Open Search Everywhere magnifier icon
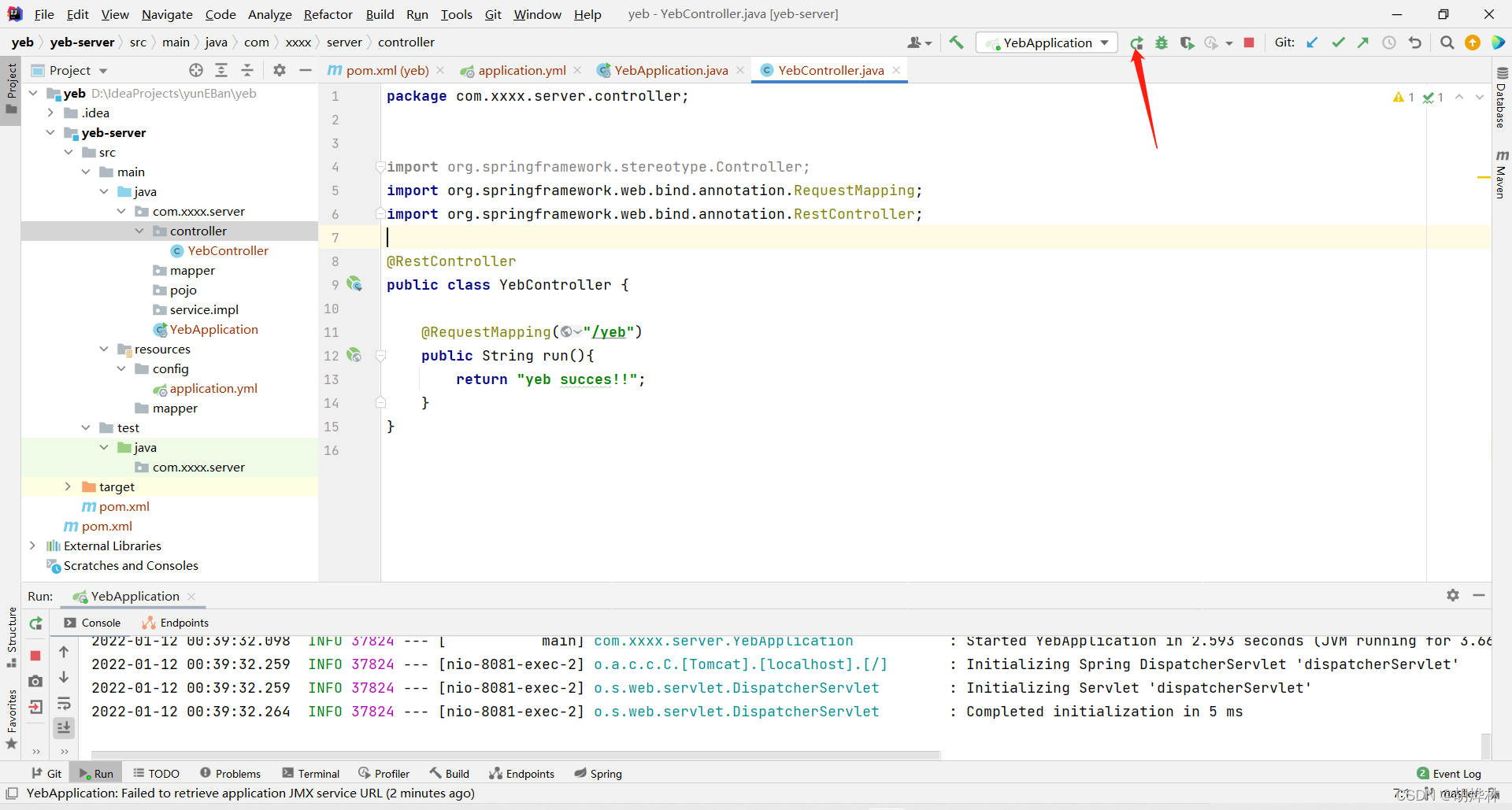Image resolution: width=1512 pixels, height=810 pixels. point(1447,43)
